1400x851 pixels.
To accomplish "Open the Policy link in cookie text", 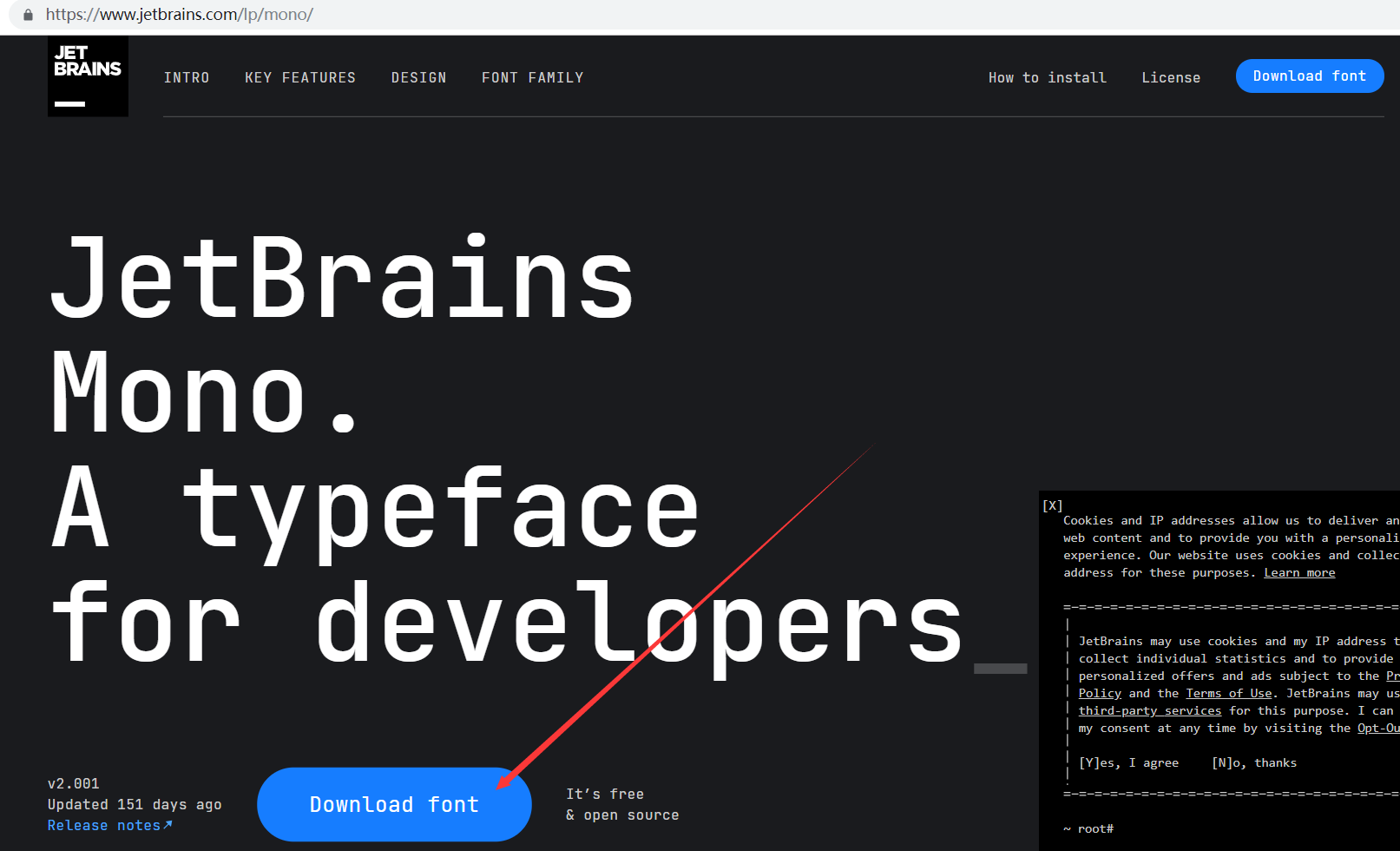I will pyautogui.click(x=1100, y=694).
